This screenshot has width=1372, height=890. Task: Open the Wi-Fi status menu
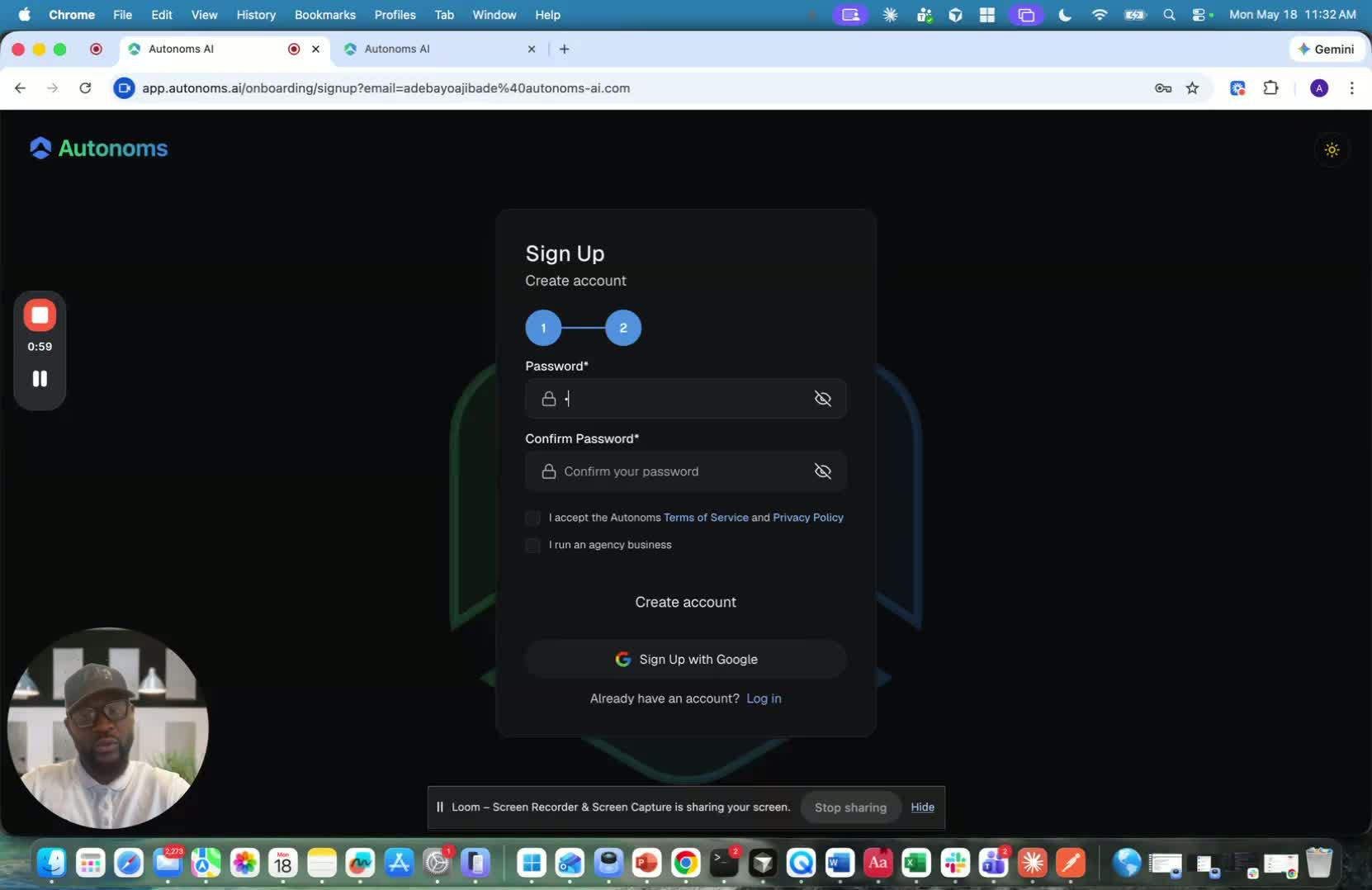coord(1100,15)
